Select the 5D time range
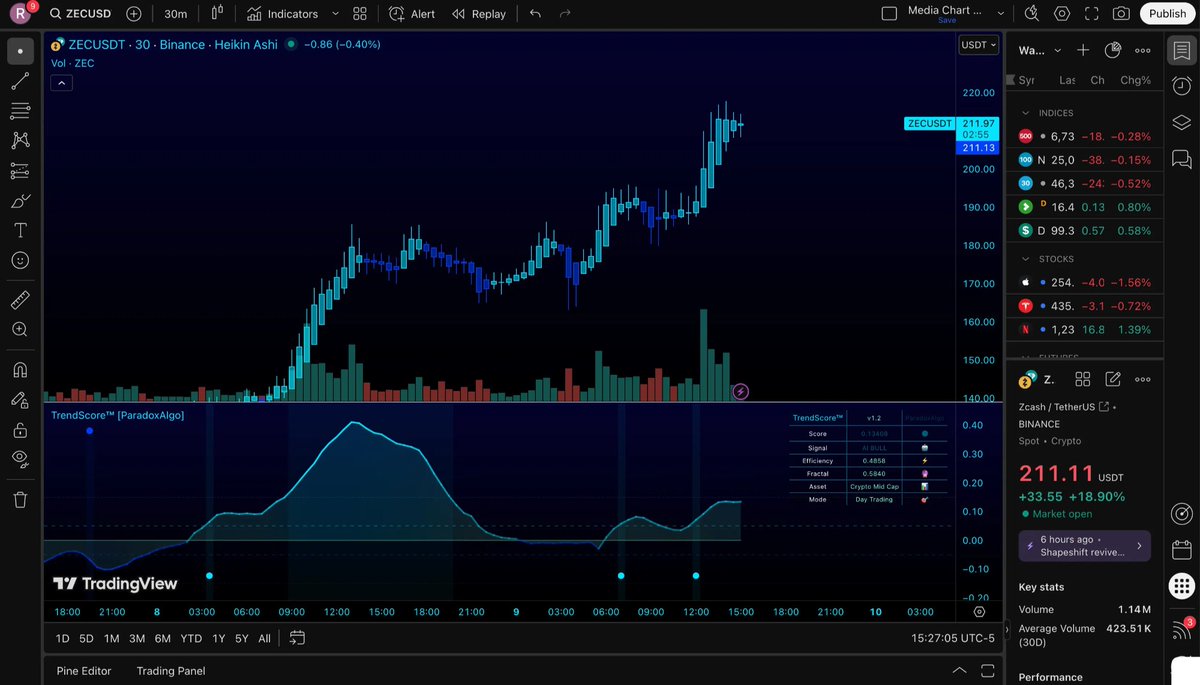The image size is (1200, 685). [87, 638]
